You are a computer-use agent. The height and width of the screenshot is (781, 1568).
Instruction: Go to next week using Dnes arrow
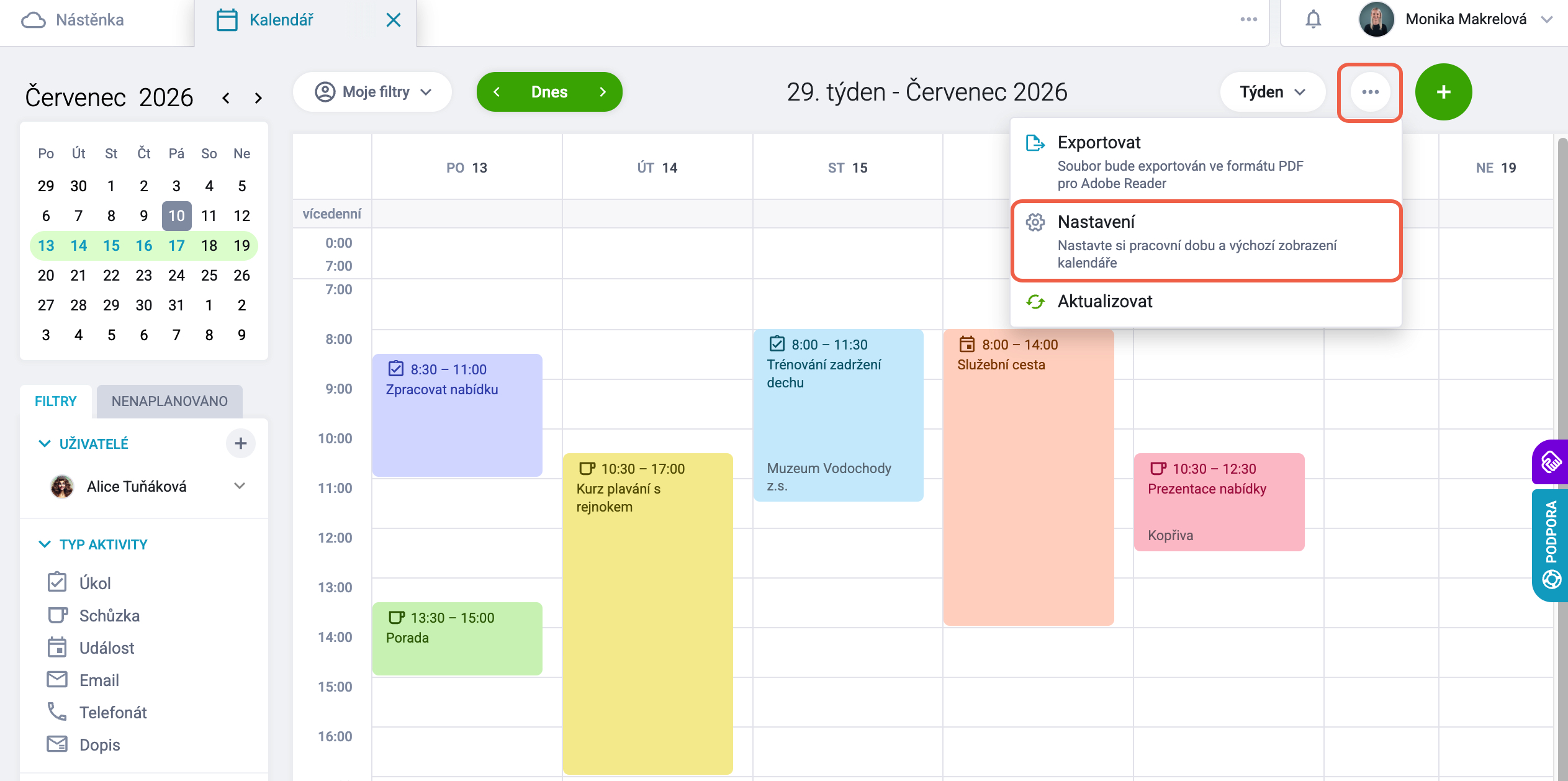point(602,92)
